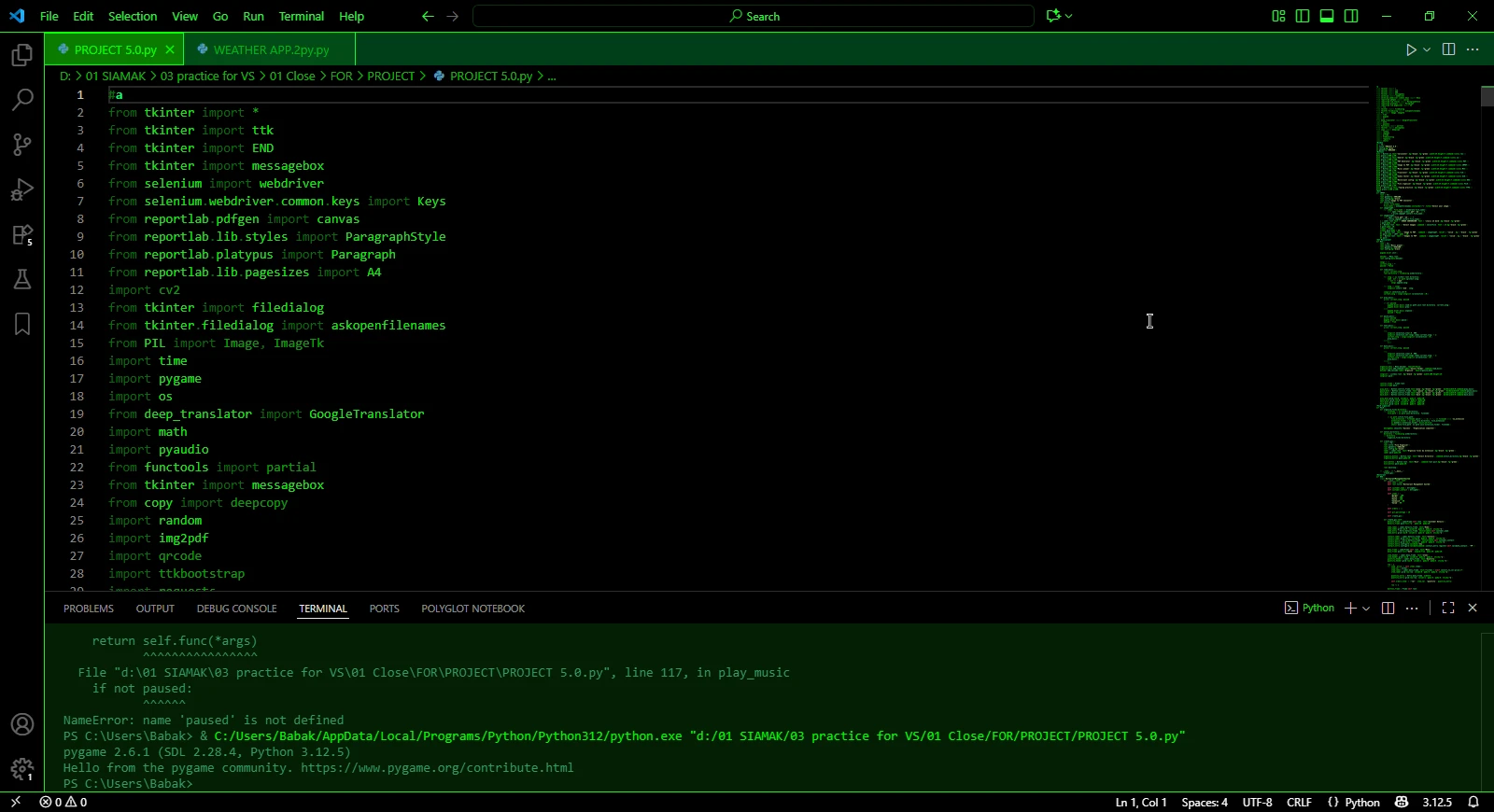Screen dimensions: 1494x812
Task: Toggle the primary side bar layout
Action: tap(1303, 16)
